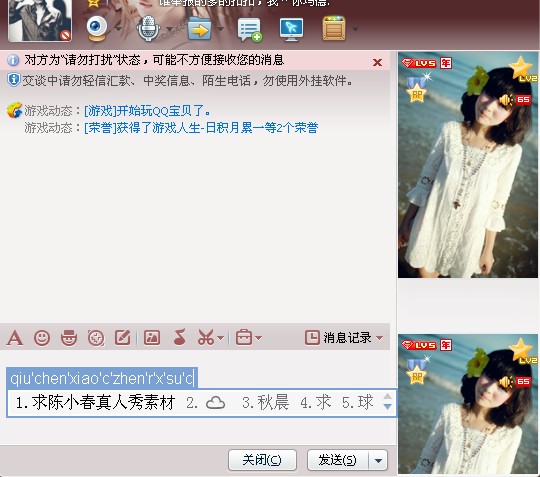This screenshot has width=540, height=477.
Task: Go to the previous IME candidate page
Action: pos(387,396)
